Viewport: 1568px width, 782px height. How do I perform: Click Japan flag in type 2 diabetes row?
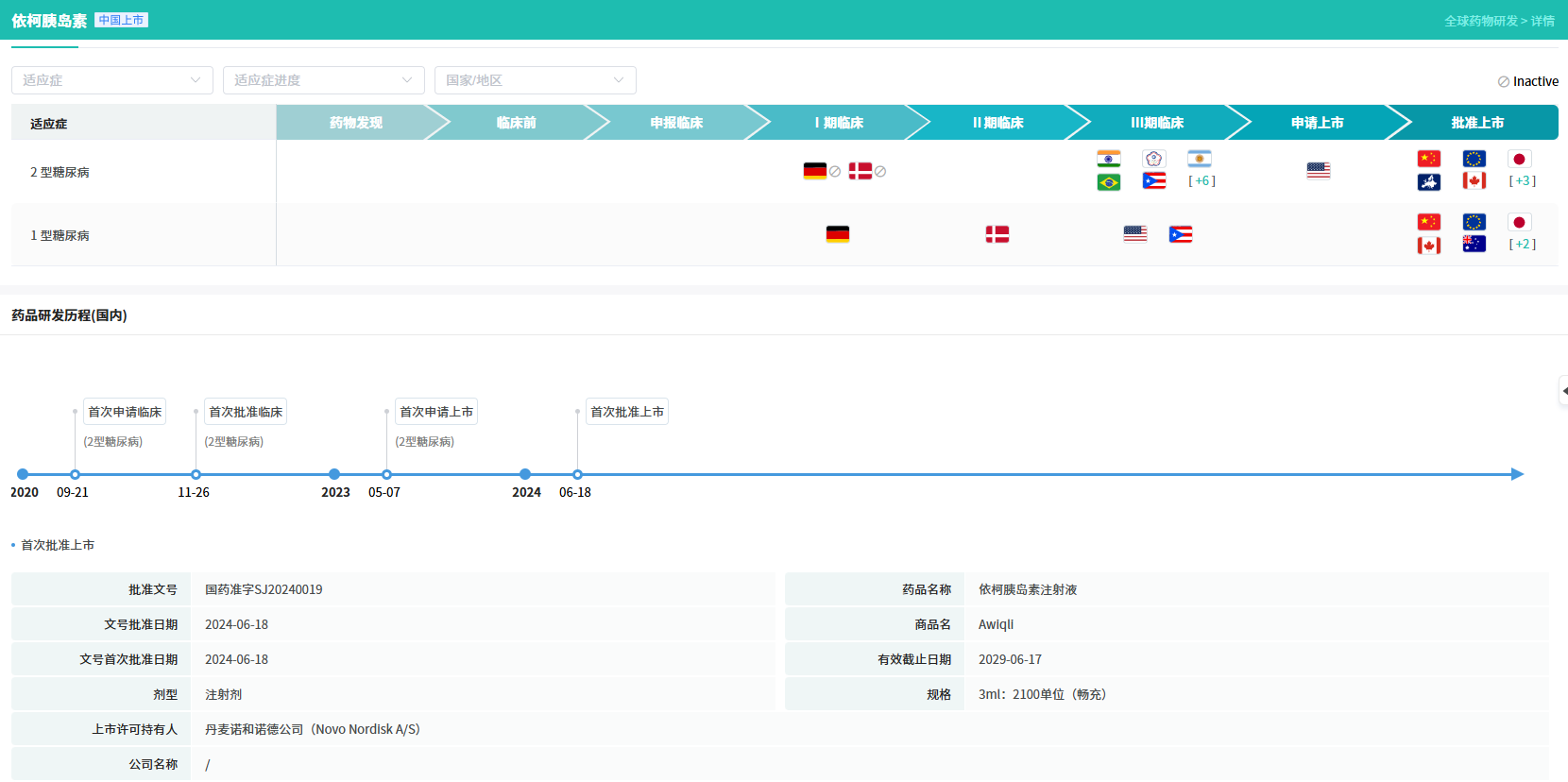(1519, 159)
